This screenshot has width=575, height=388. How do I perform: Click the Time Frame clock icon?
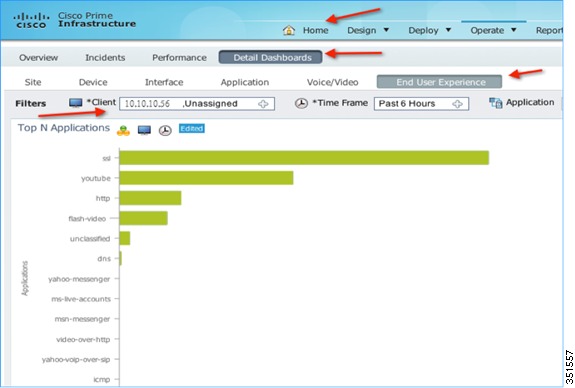tap(301, 103)
